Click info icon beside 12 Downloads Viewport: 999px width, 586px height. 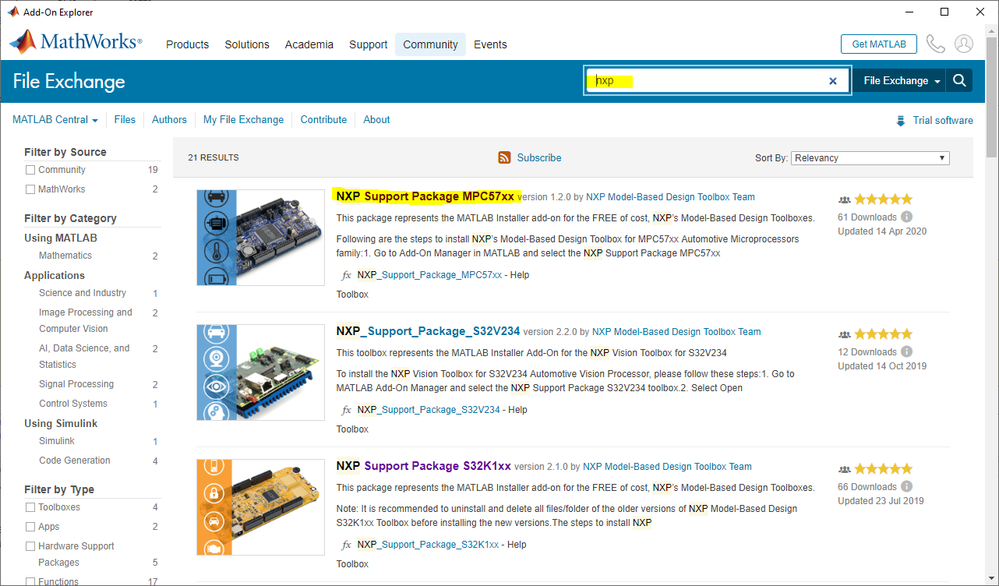coord(907,352)
